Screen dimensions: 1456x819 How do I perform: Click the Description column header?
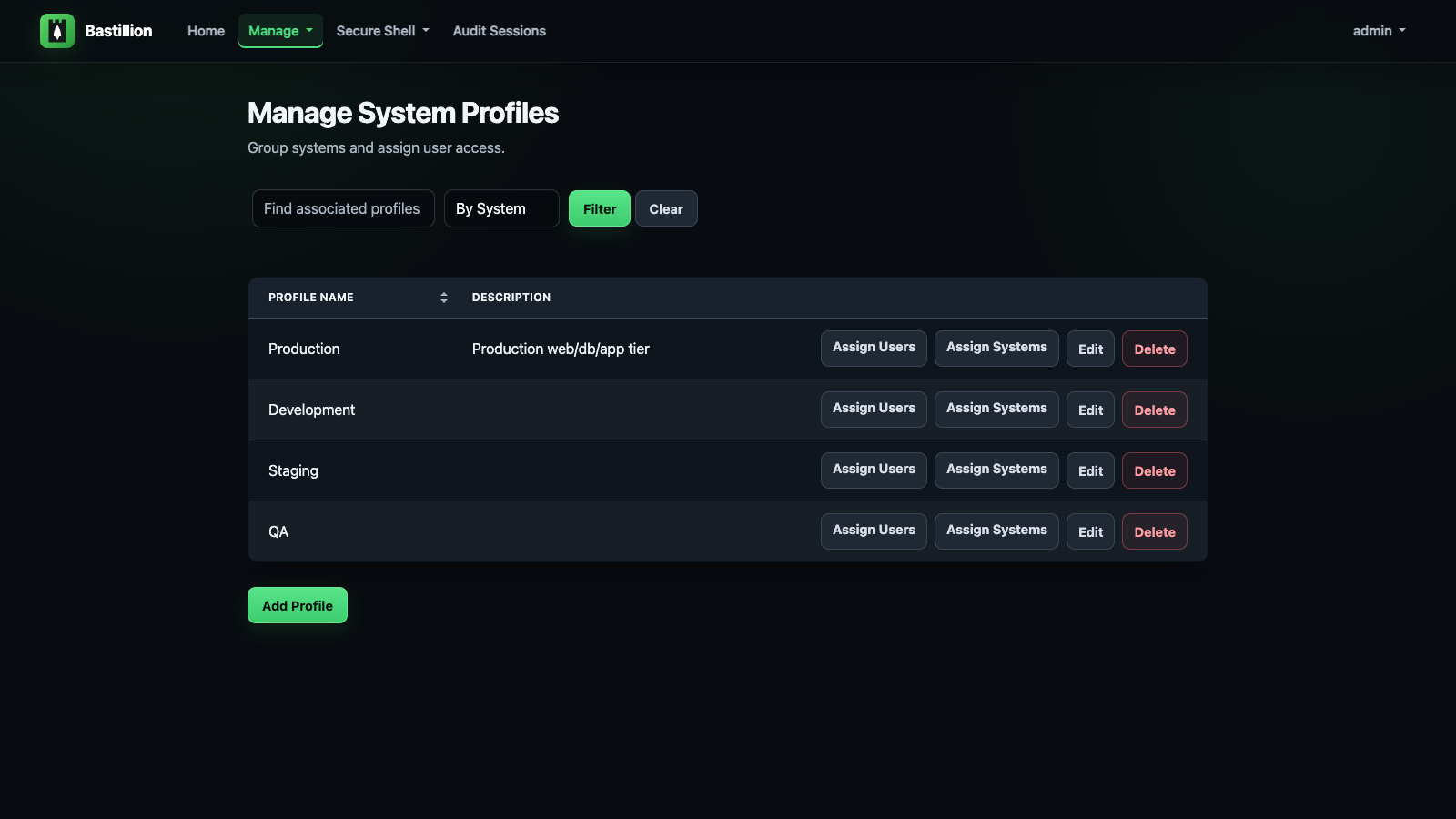(511, 298)
